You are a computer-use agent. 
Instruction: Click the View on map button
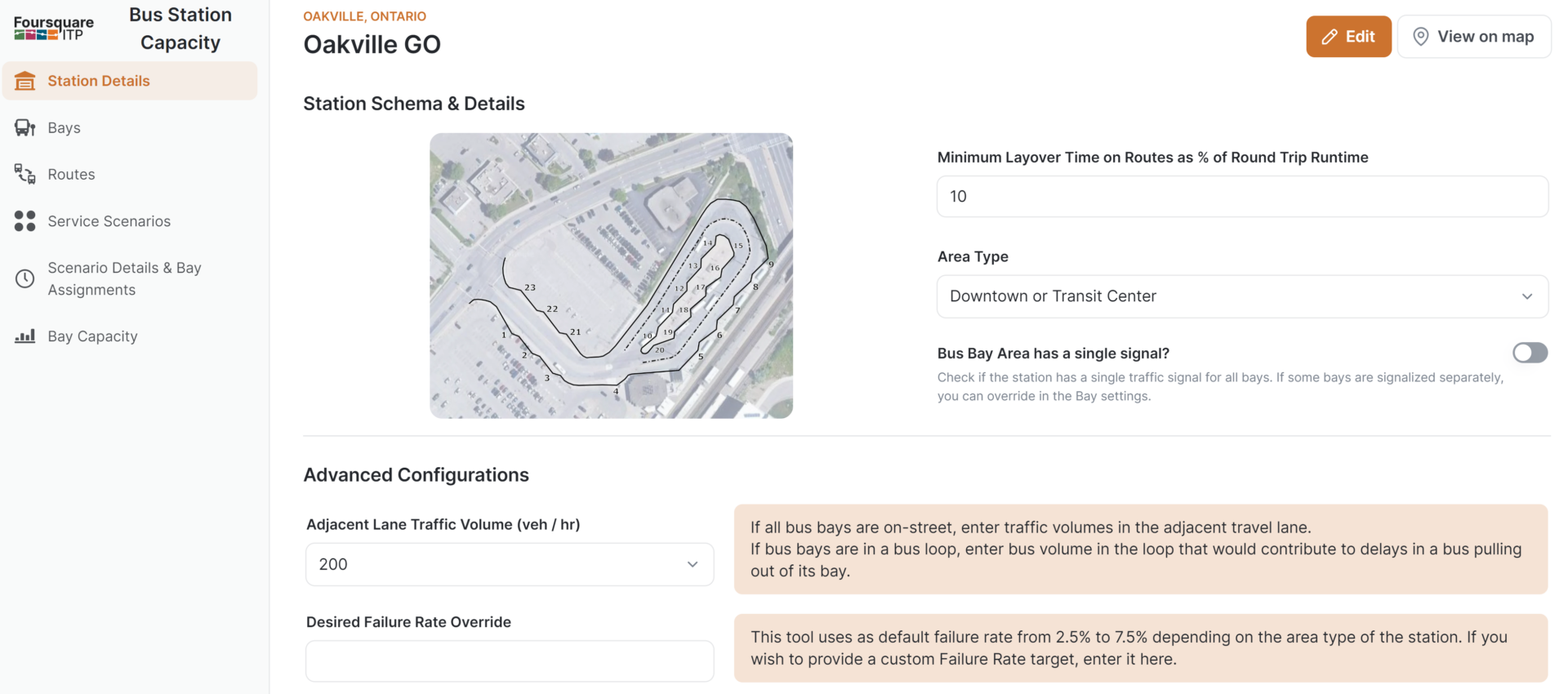[x=1474, y=37]
